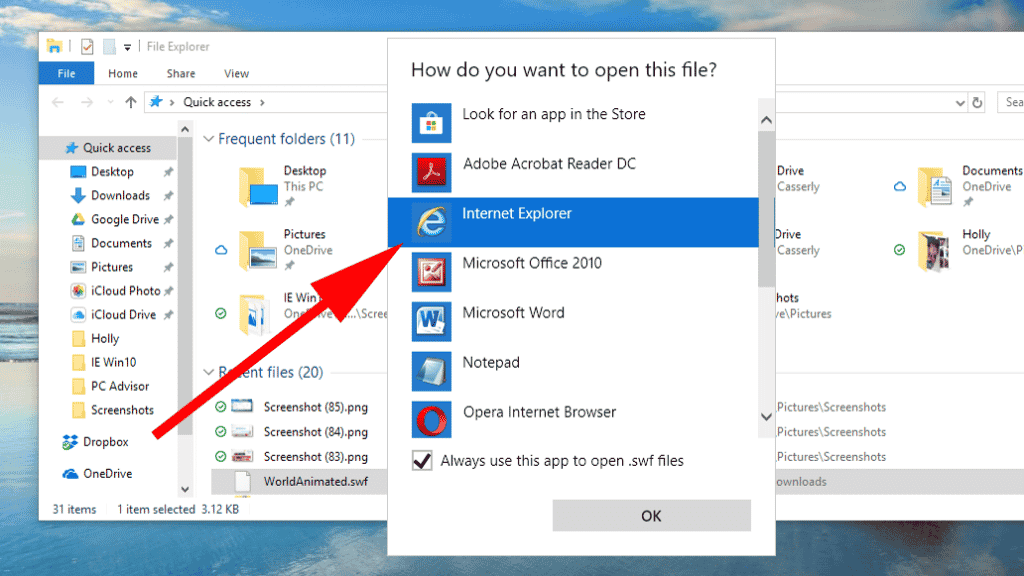The image size is (1024, 576).
Task: Click the Pictures icon in sidebar
Action: 78,267
